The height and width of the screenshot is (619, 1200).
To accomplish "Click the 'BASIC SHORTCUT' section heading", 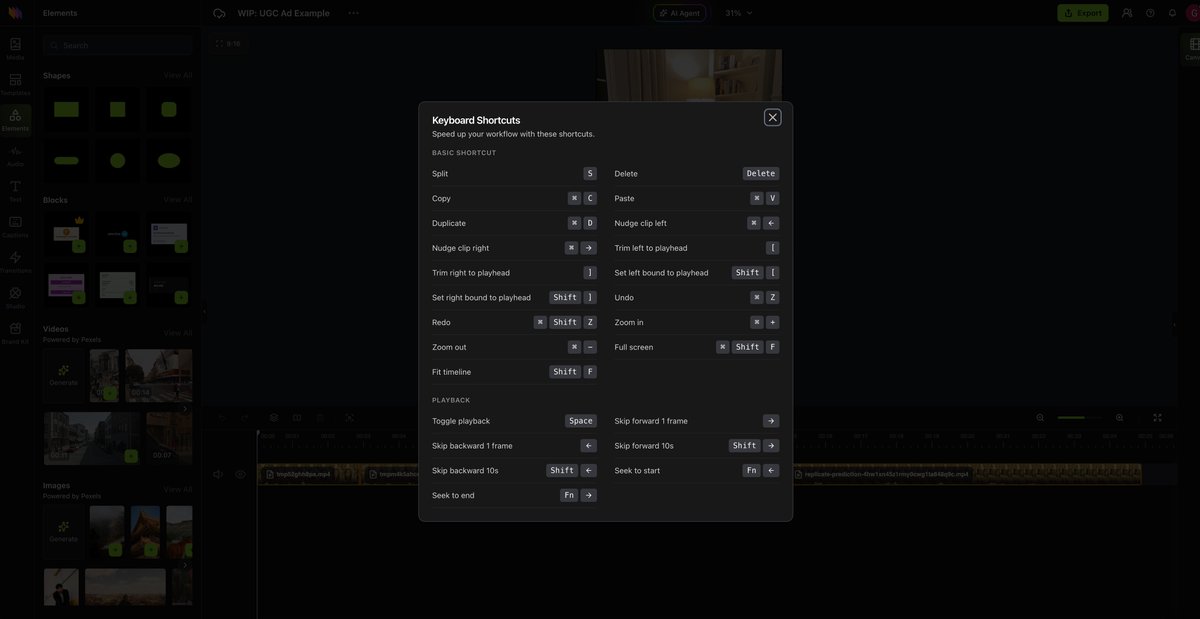I will point(464,153).
